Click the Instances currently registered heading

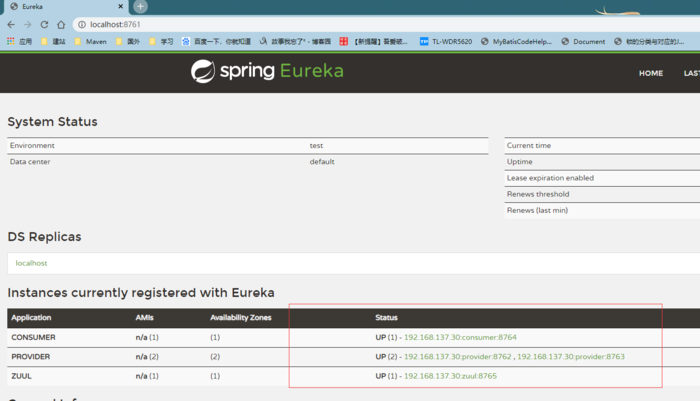click(141, 293)
